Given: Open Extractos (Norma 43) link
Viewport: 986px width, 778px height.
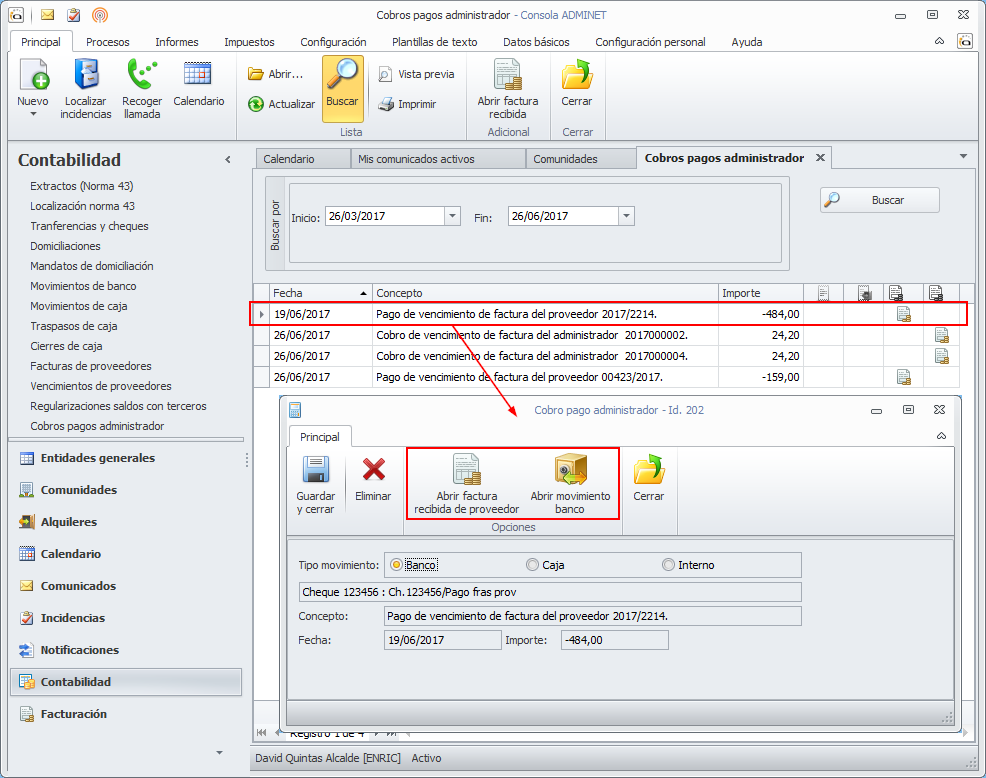Looking at the screenshot, I should 82,186.
